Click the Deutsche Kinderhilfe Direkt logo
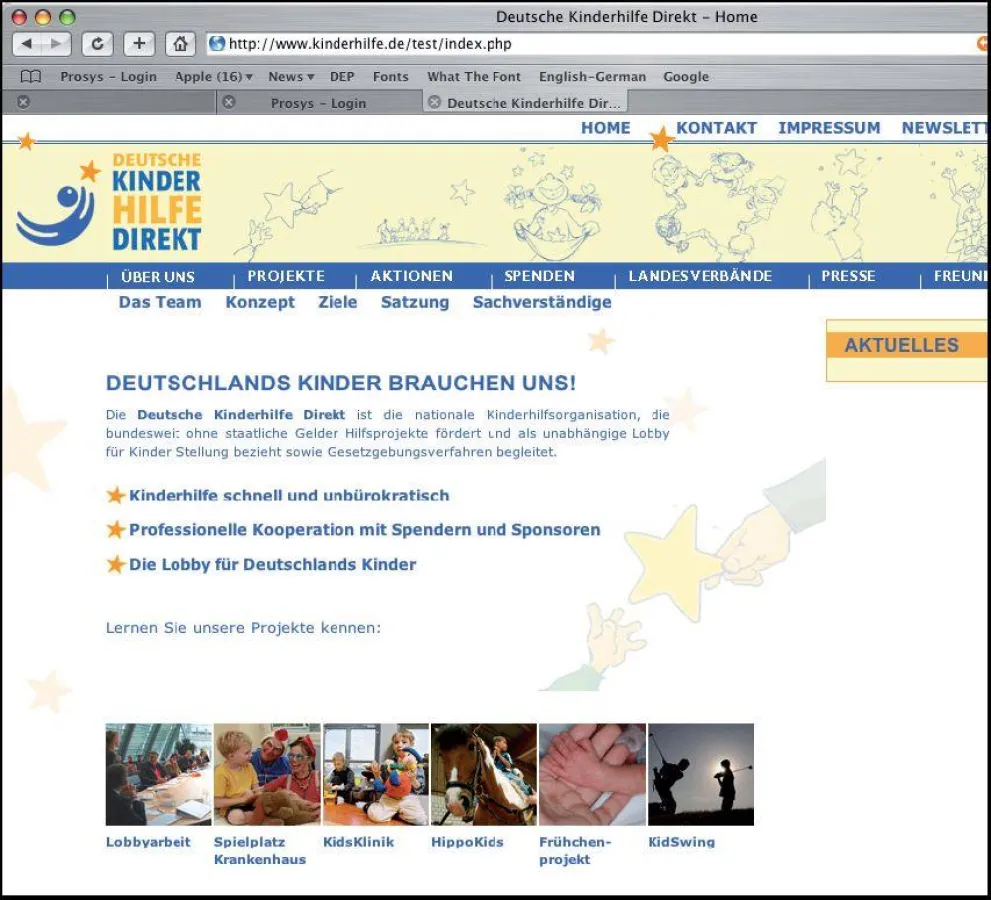991x900 pixels. pos(110,202)
